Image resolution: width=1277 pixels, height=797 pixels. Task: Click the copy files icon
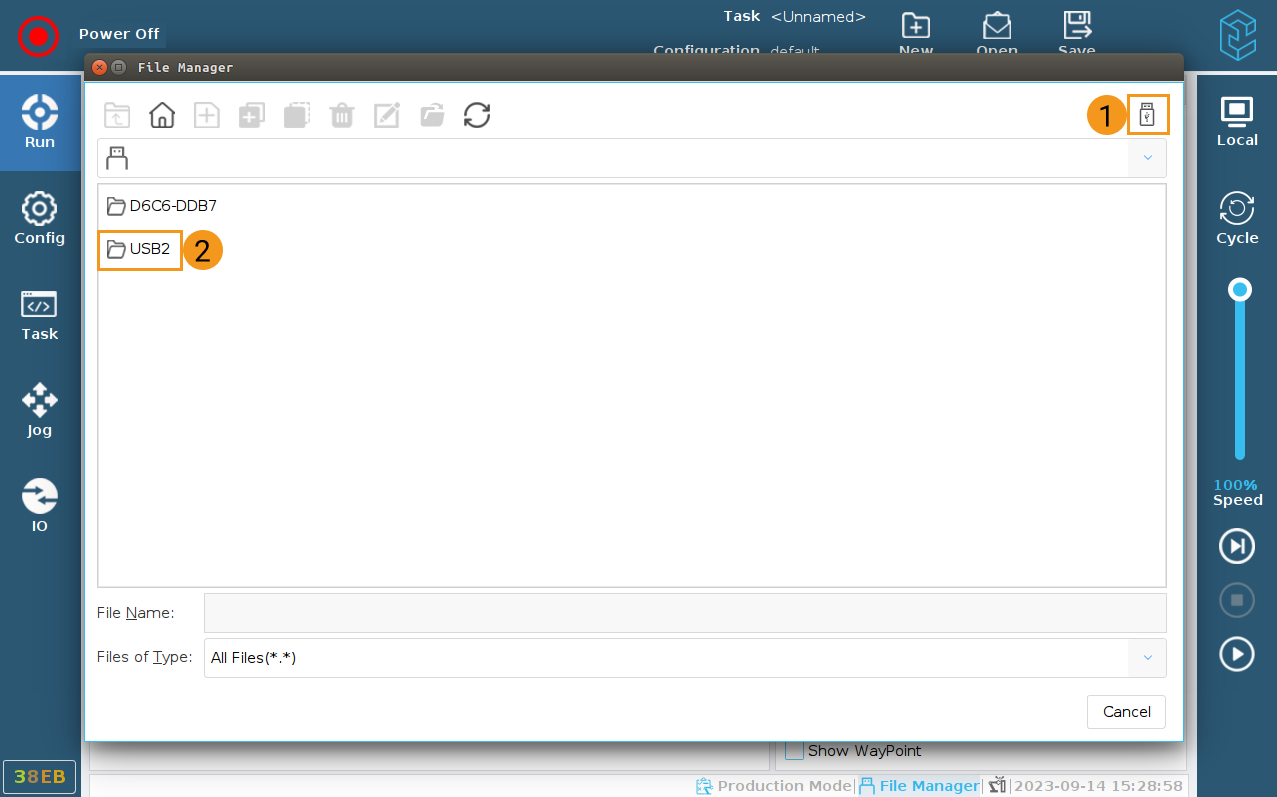(297, 115)
